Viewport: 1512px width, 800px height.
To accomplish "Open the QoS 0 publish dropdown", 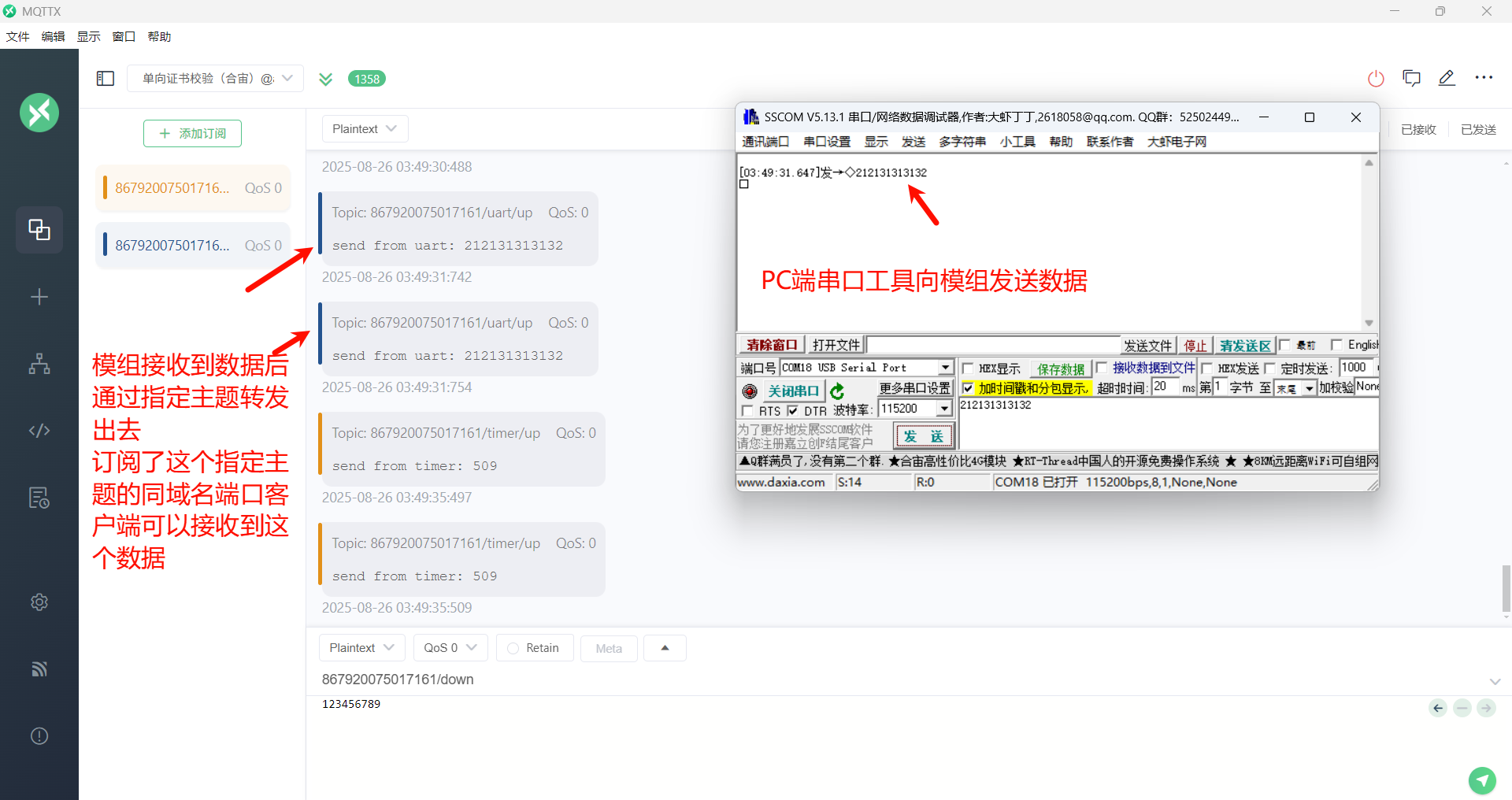I will coord(450,647).
